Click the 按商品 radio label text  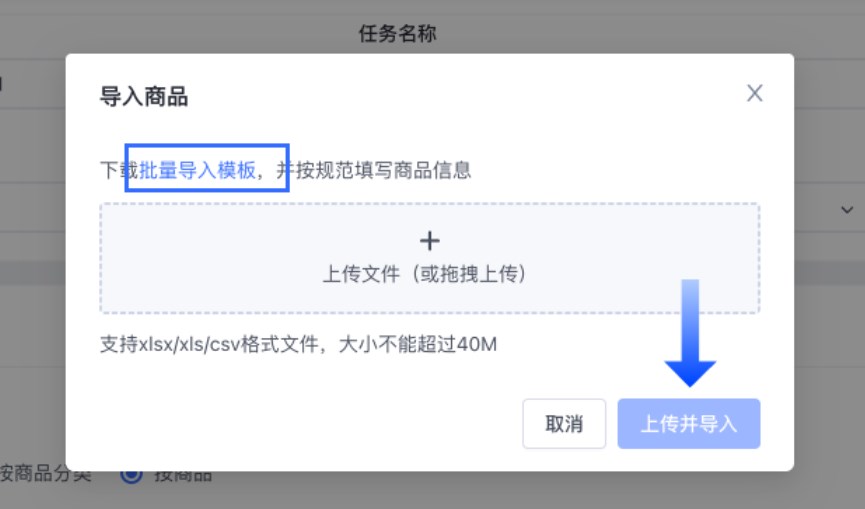[181, 476]
